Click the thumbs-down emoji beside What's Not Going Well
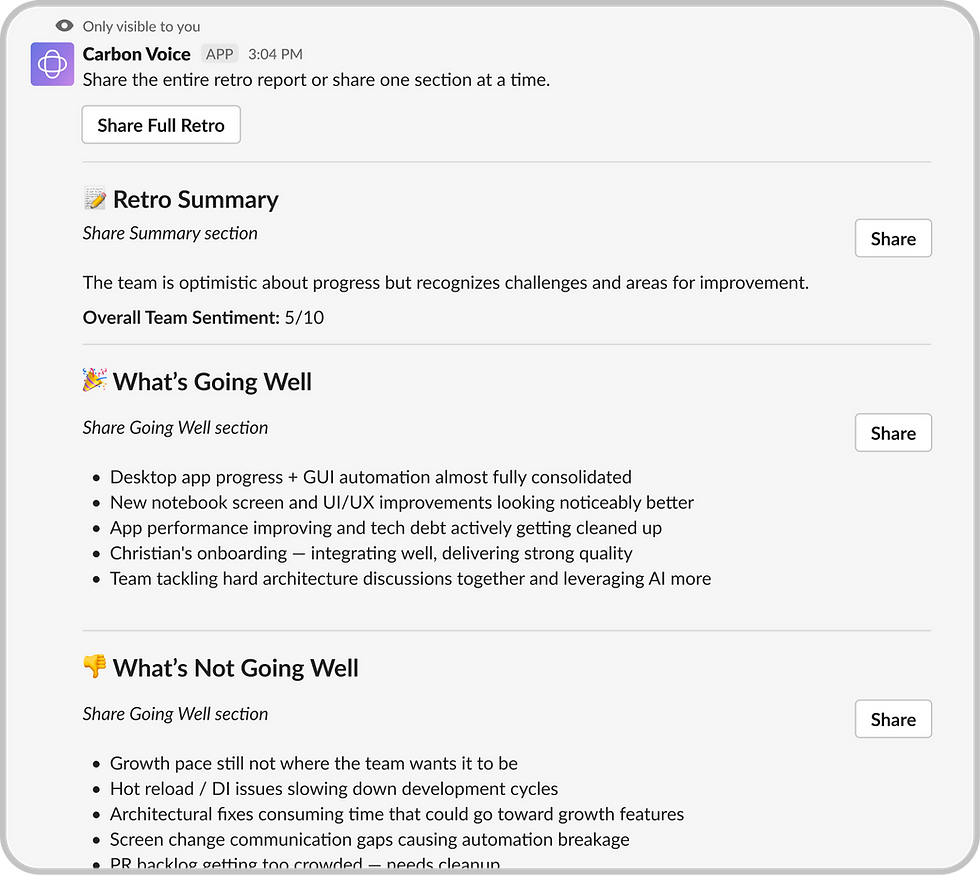980x875 pixels. [95, 667]
